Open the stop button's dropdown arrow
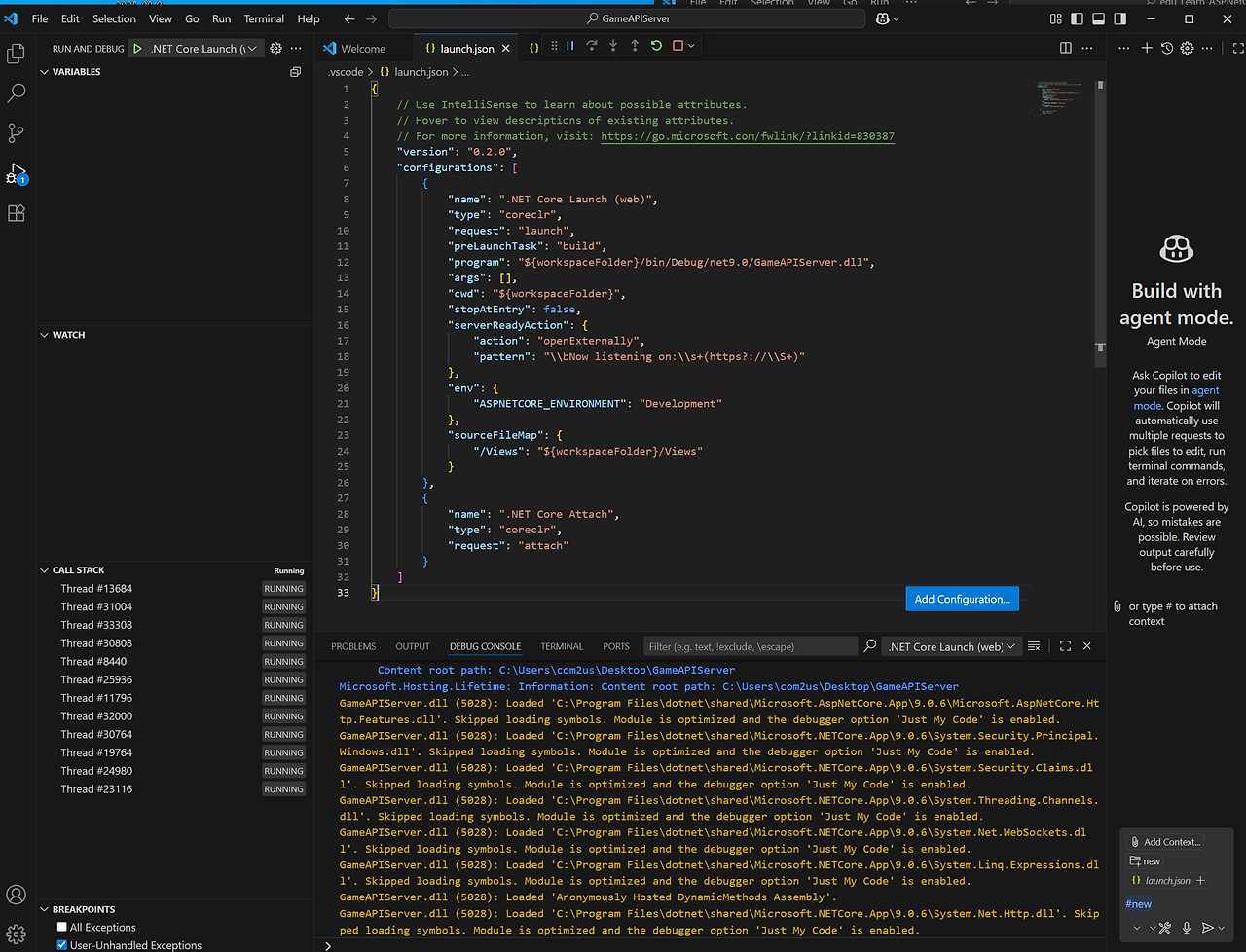1246x952 pixels. (692, 46)
